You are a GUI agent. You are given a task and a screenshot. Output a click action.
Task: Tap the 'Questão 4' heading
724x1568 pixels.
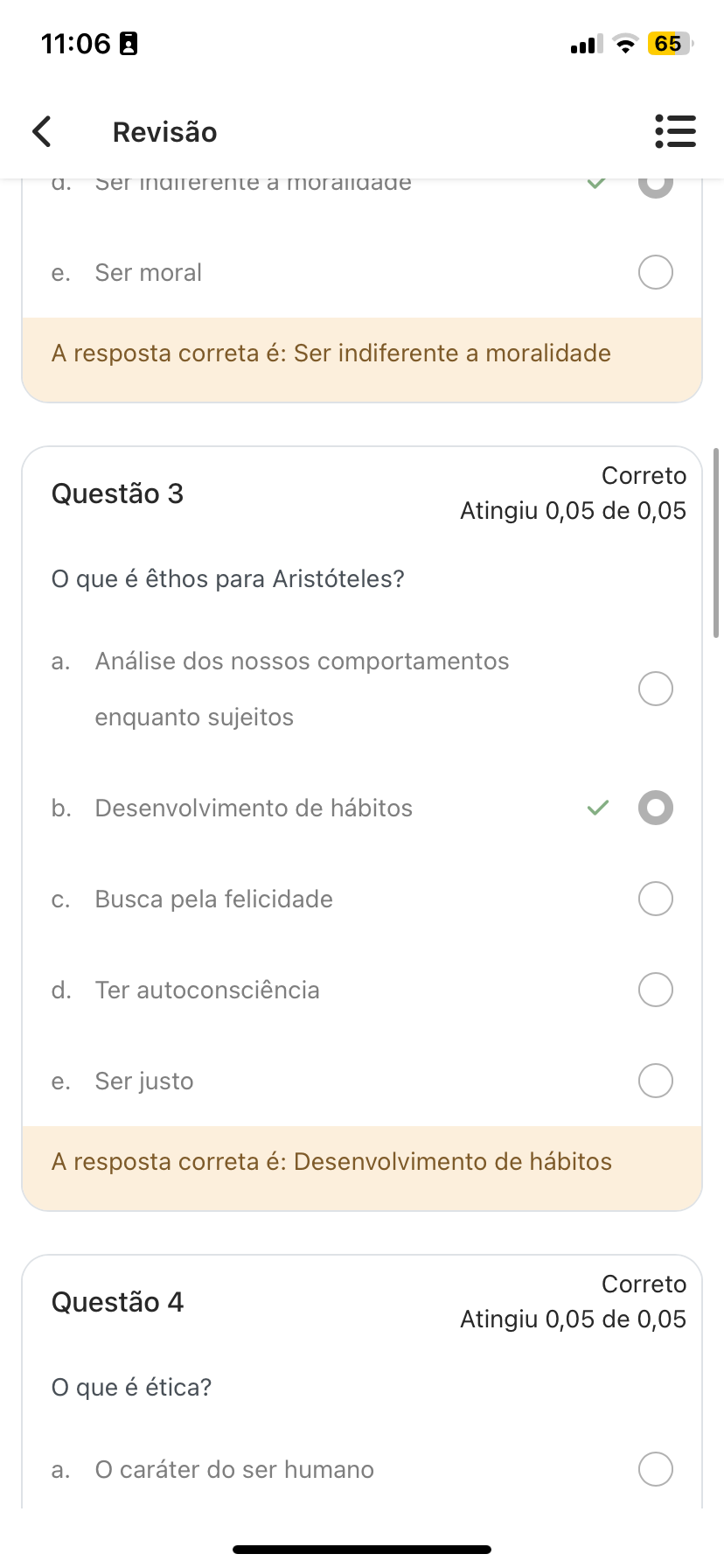click(x=118, y=1302)
